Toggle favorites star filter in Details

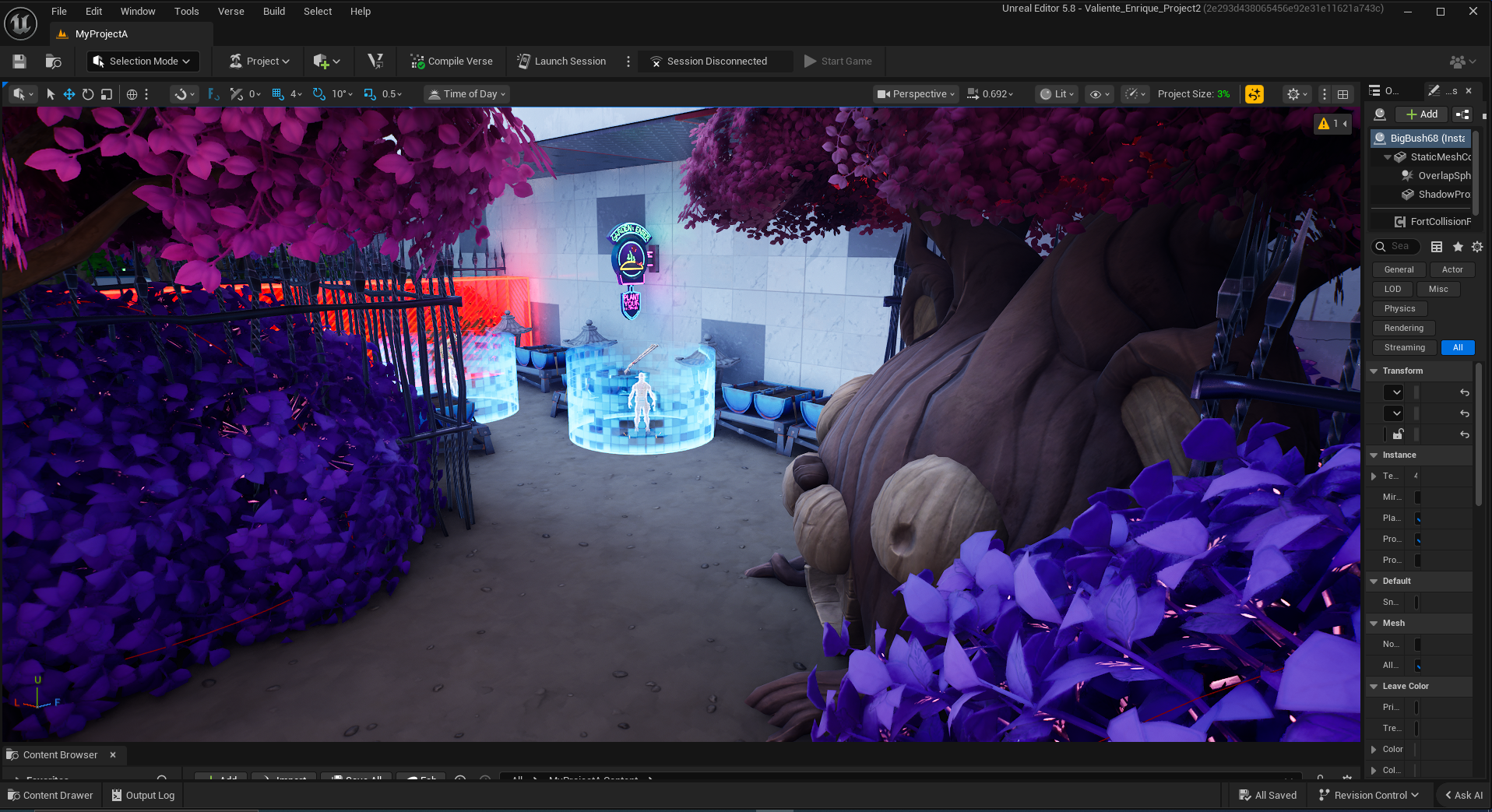(1458, 247)
